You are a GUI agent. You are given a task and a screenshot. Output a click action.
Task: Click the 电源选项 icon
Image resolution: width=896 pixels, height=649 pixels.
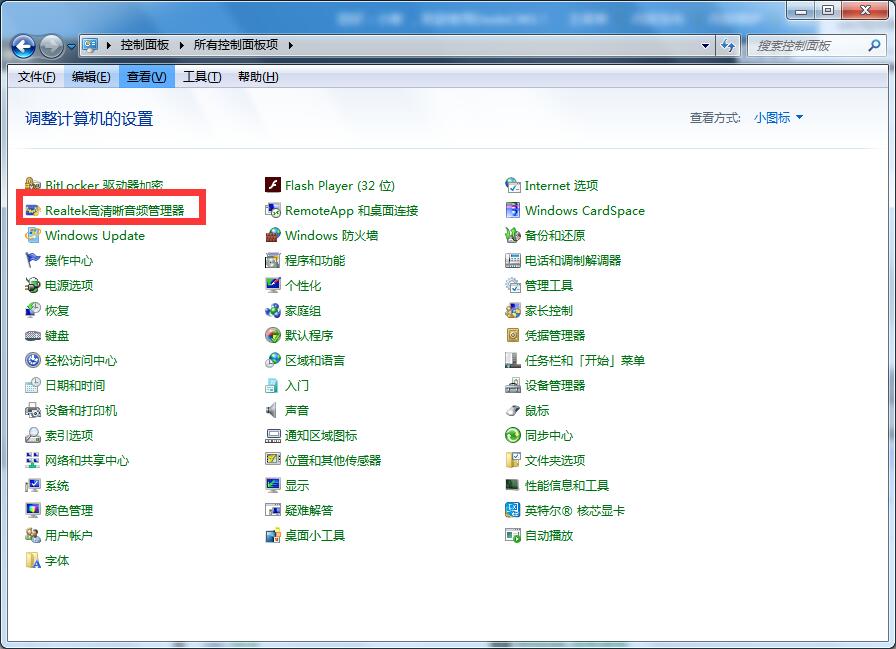pos(33,285)
